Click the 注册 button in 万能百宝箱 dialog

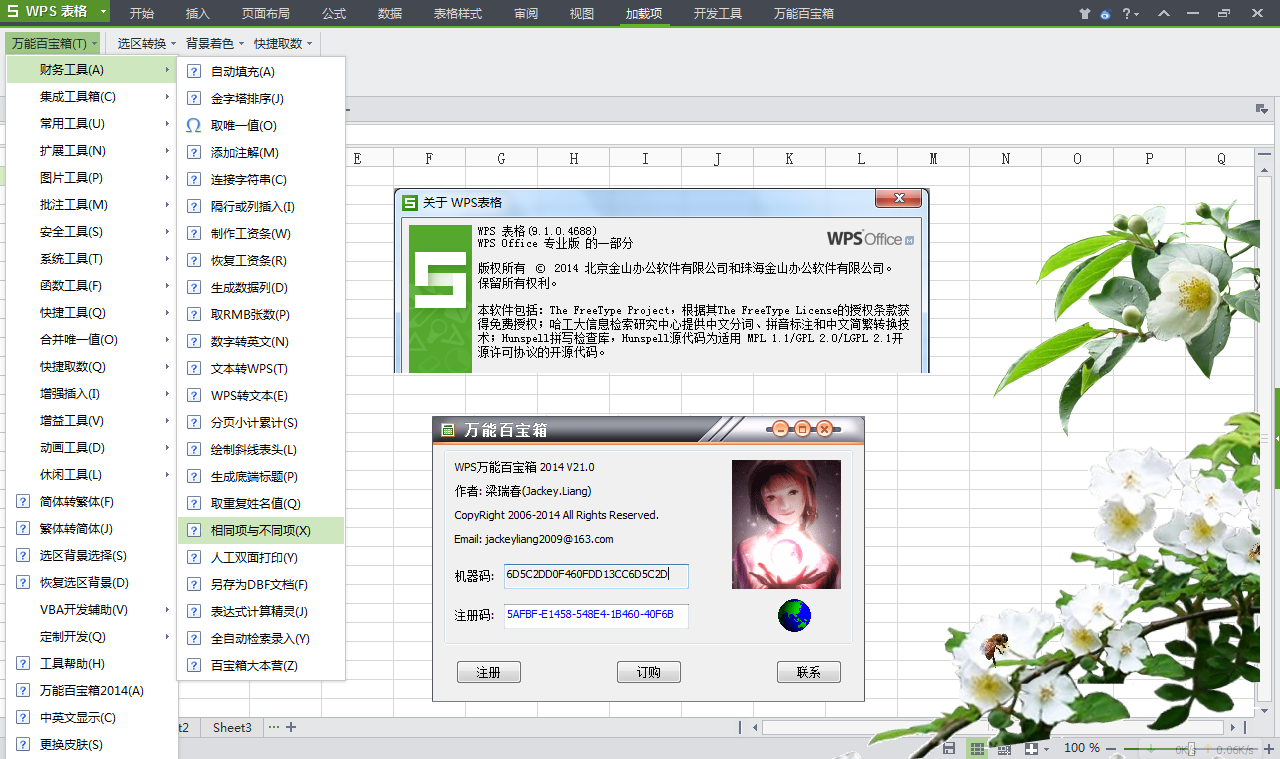(x=489, y=672)
